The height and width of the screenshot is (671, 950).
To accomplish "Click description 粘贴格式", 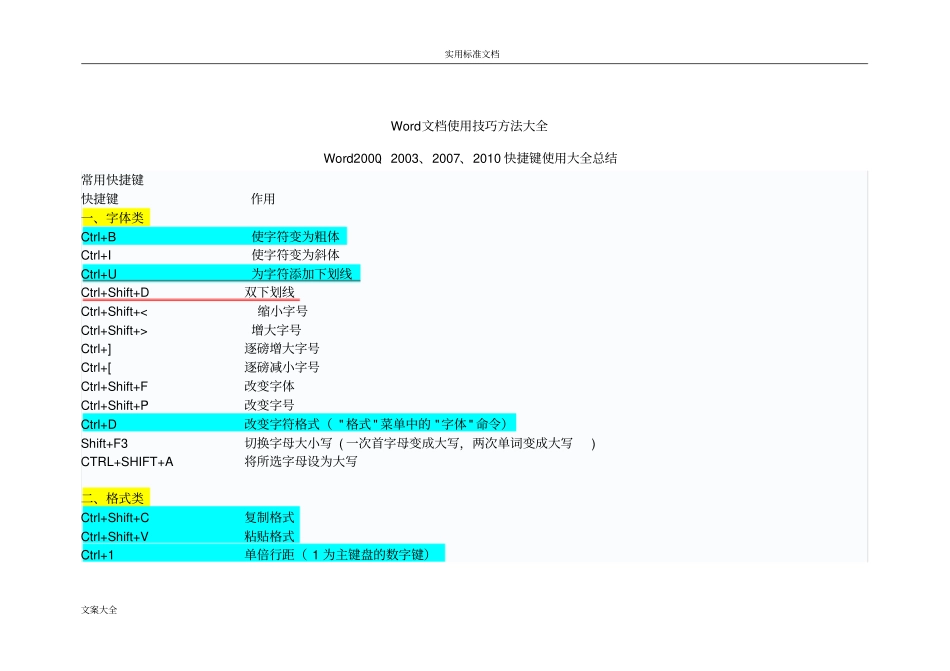I will pyautogui.click(x=270, y=536).
